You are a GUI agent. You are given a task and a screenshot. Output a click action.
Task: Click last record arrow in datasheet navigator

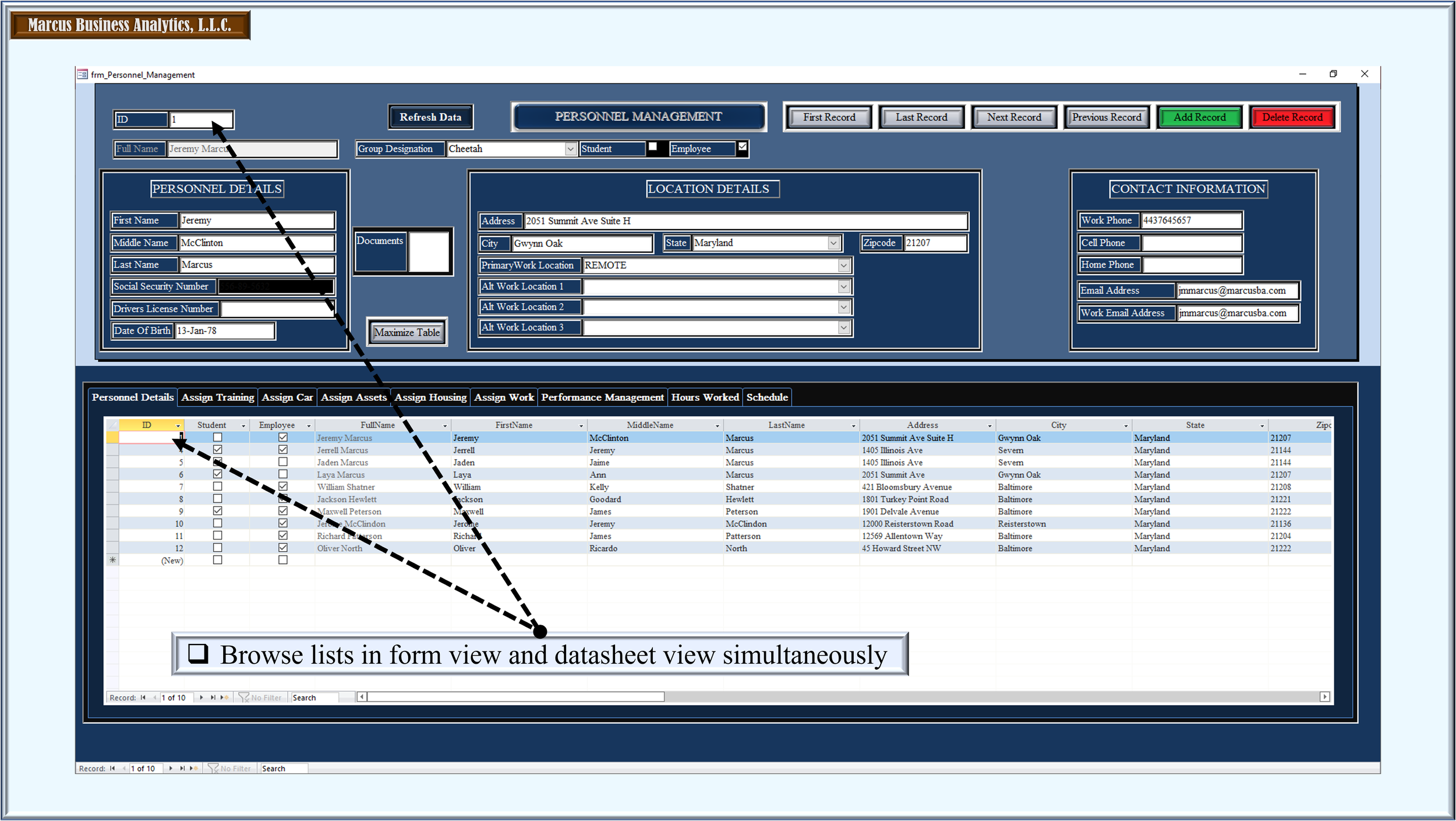[x=213, y=697]
